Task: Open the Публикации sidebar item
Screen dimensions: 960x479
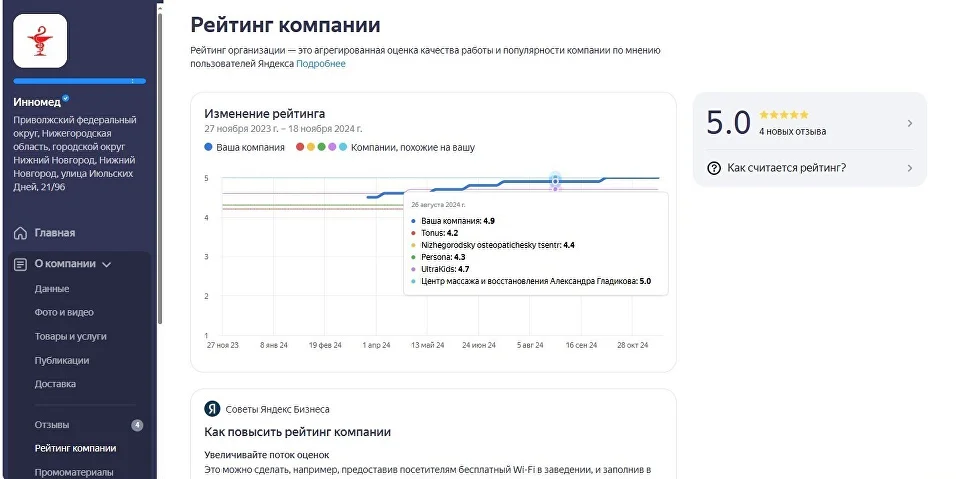Action: click(x=62, y=360)
